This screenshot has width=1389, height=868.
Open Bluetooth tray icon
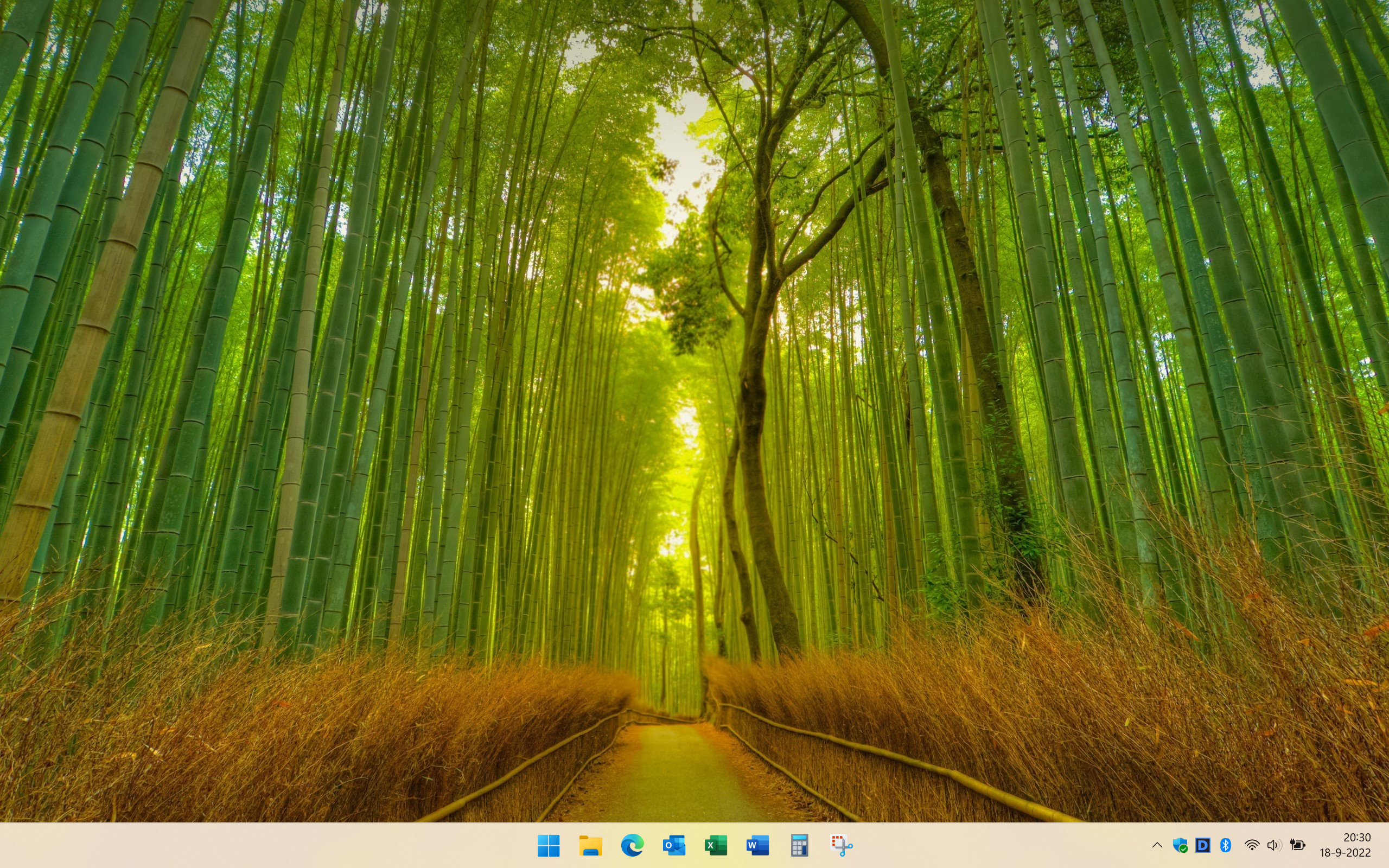point(1226,845)
